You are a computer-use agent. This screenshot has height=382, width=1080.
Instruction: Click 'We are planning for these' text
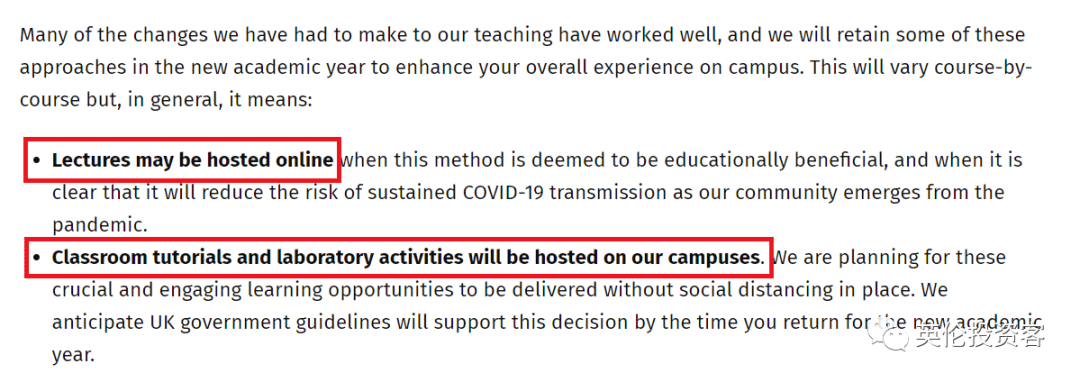tap(889, 257)
